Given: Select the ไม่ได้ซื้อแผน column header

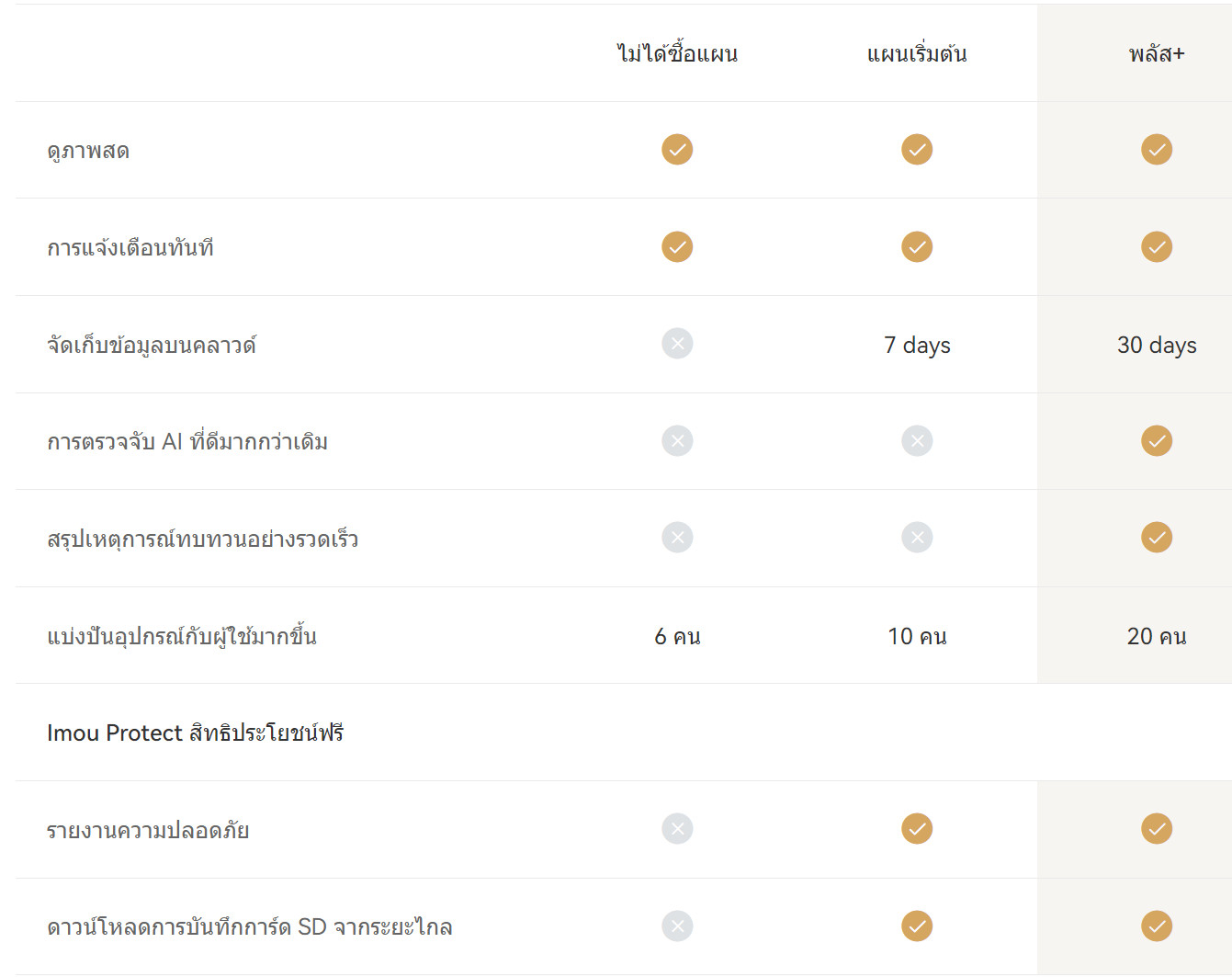Looking at the screenshot, I should (x=677, y=53).
